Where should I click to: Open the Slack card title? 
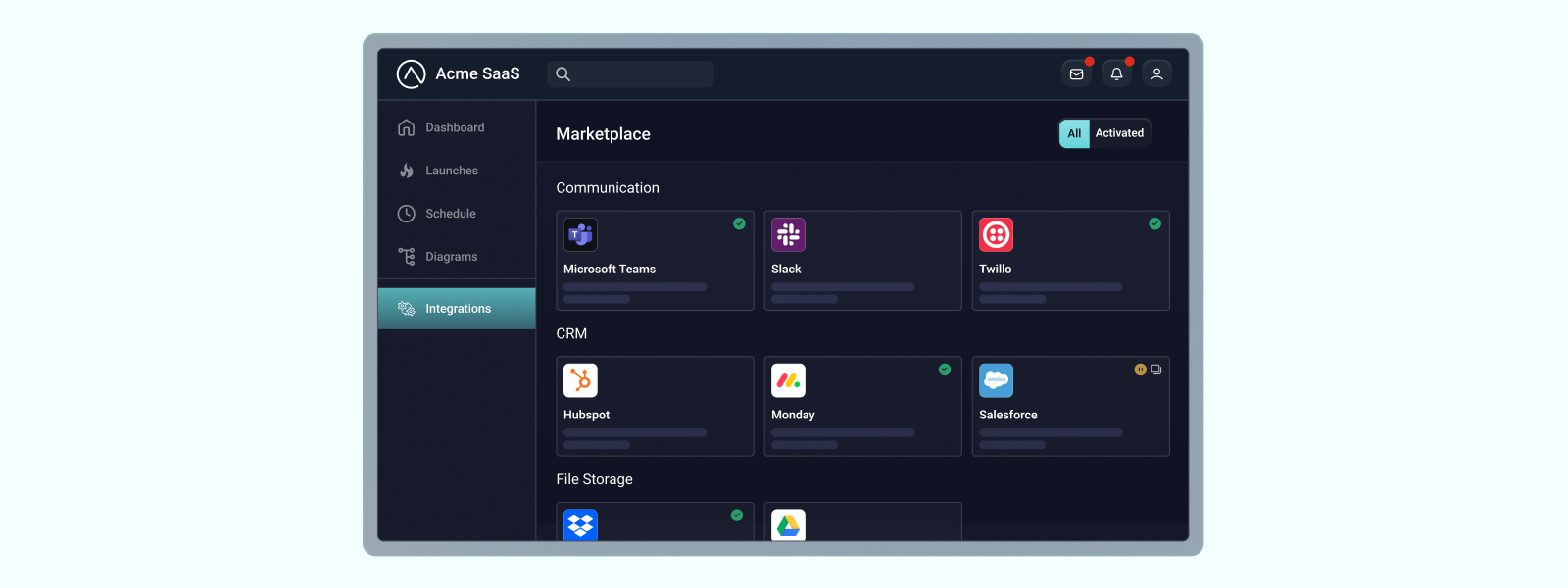[786, 269]
